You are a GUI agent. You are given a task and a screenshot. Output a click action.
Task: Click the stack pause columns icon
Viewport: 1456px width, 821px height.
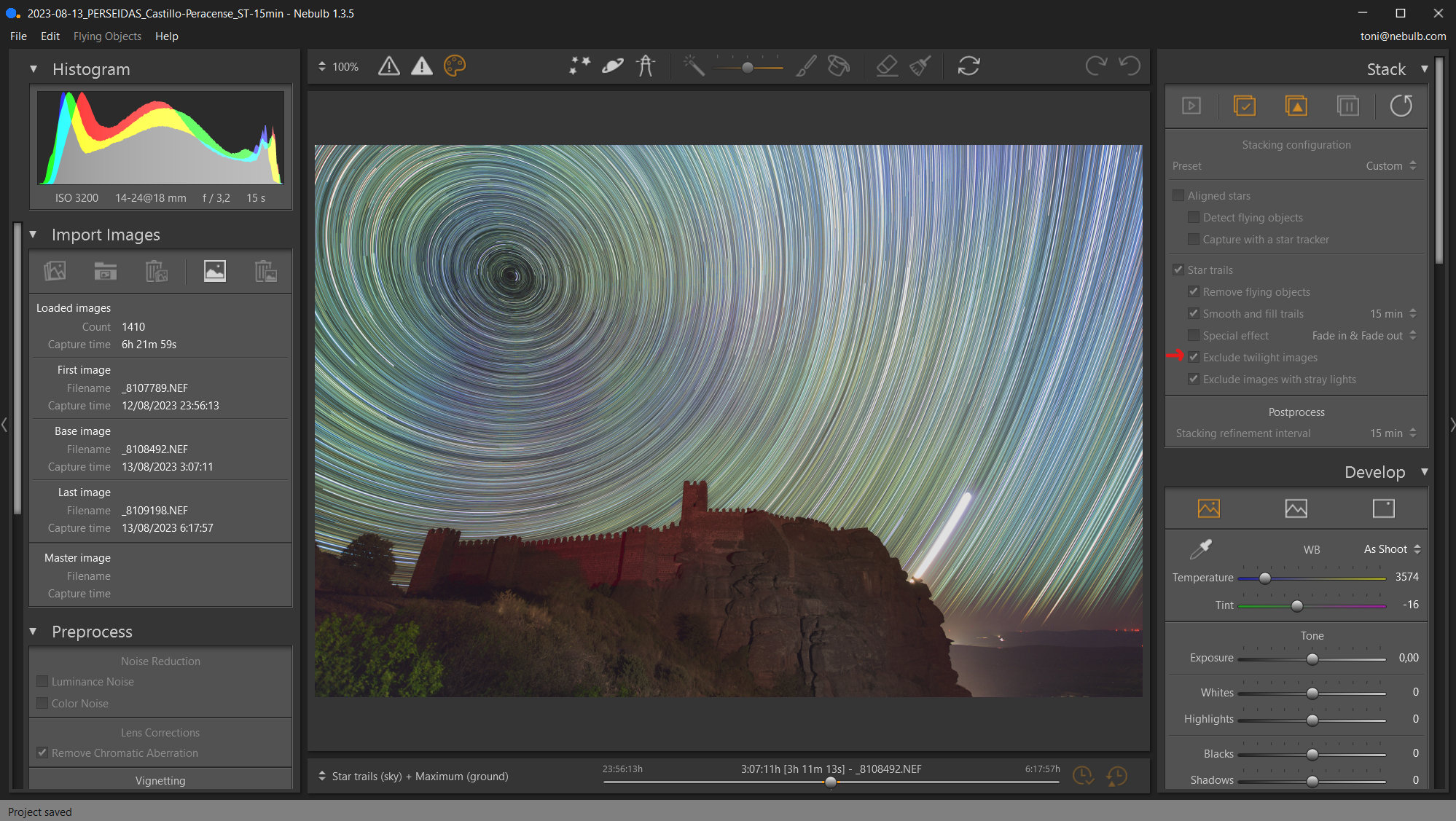pos(1348,106)
